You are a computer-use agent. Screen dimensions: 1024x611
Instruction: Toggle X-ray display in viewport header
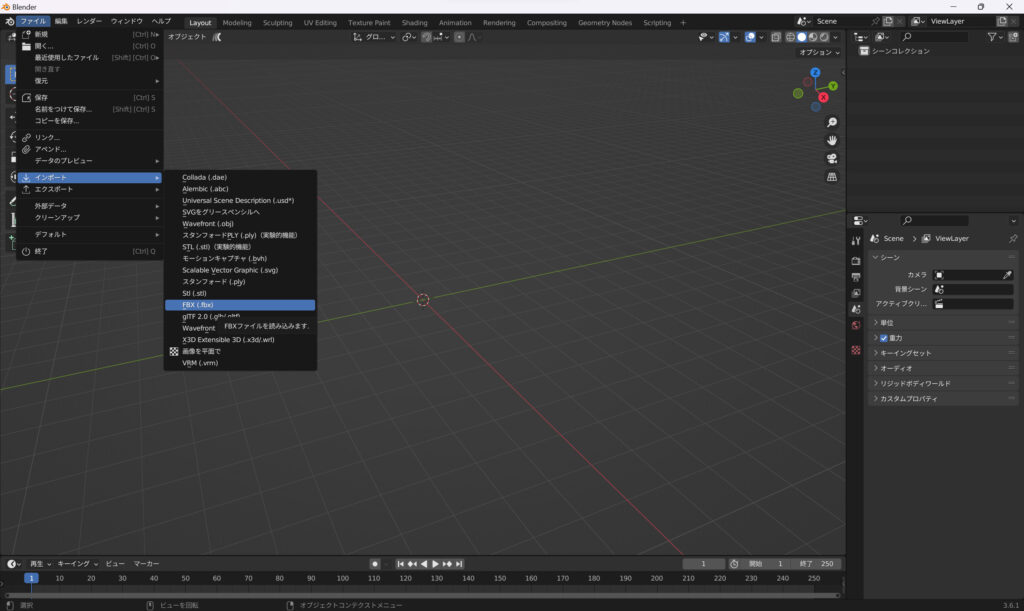click(x=776, y=37)
